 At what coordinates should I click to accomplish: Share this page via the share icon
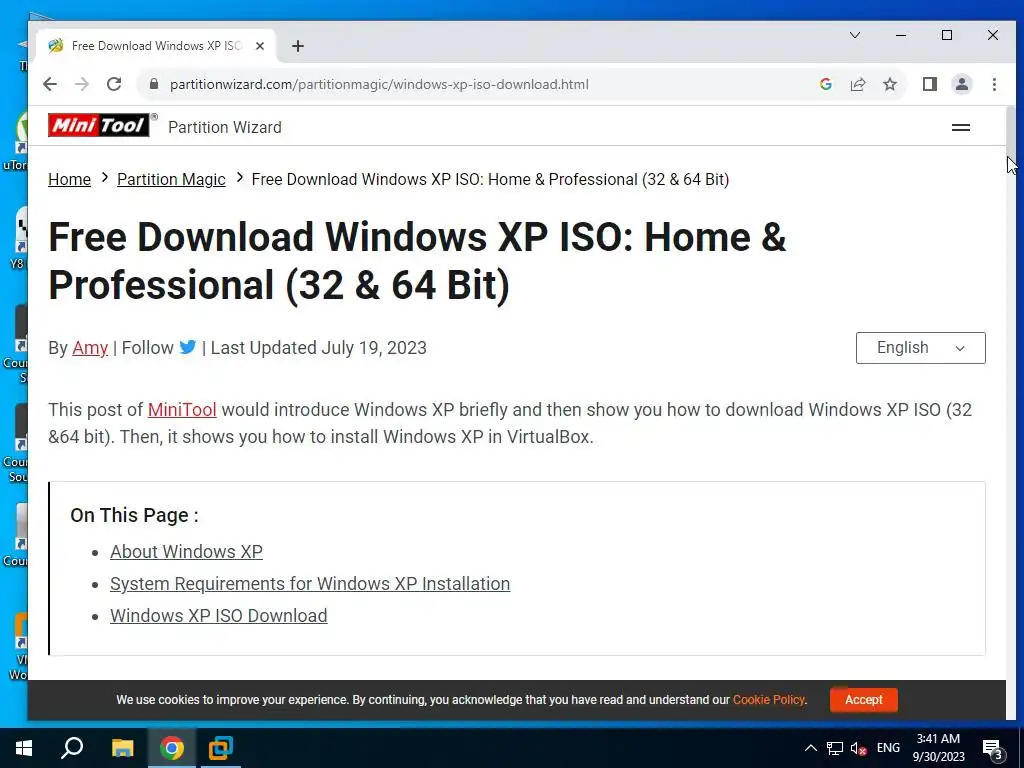coord(857,84)
